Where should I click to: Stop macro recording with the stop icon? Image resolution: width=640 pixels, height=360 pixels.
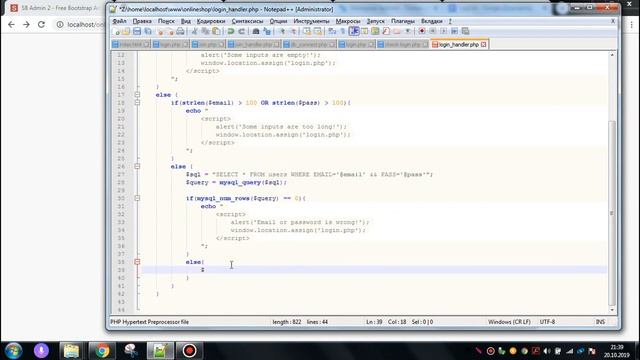[x=433, y=31]
